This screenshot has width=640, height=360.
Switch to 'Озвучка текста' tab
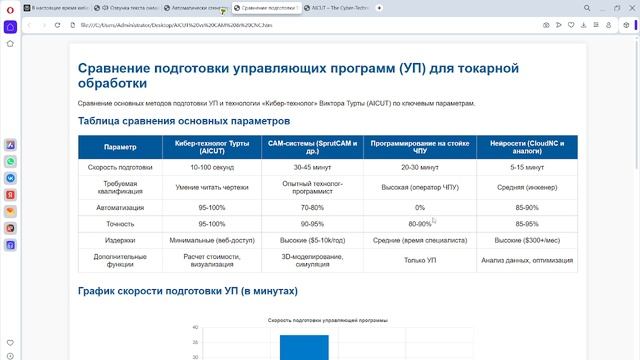(126, 8)
